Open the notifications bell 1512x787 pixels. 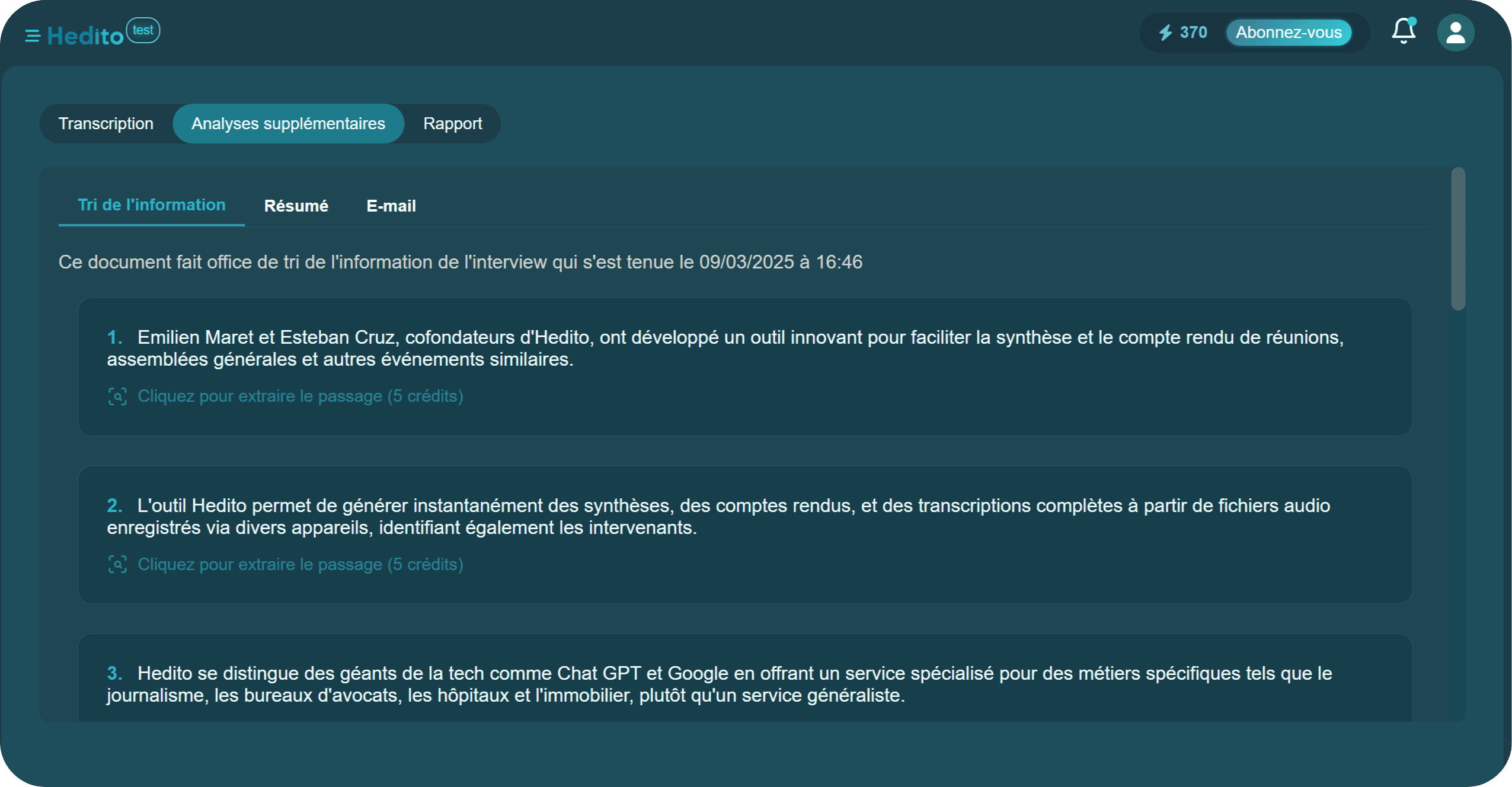click(1404, 31)
